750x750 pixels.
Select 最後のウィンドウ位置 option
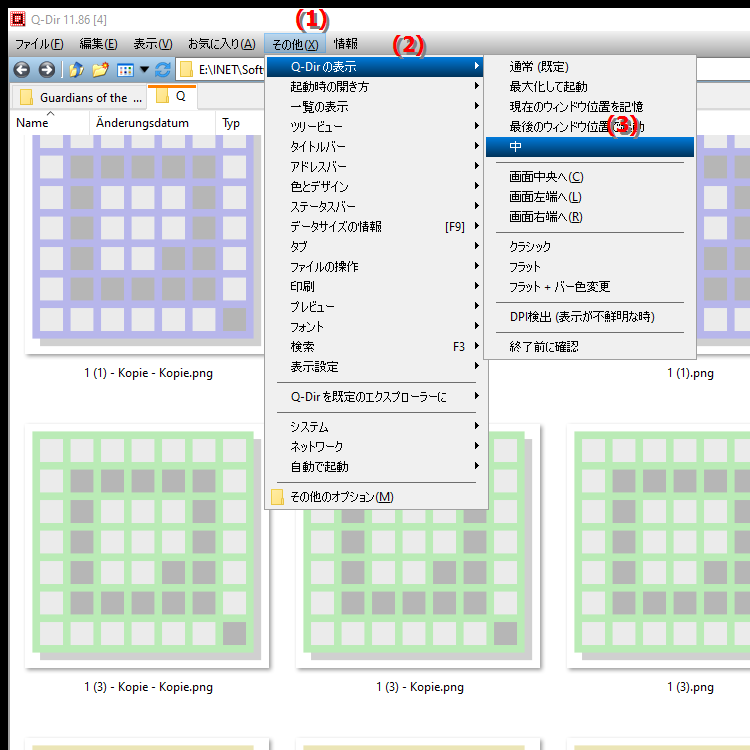click(590, 127)
